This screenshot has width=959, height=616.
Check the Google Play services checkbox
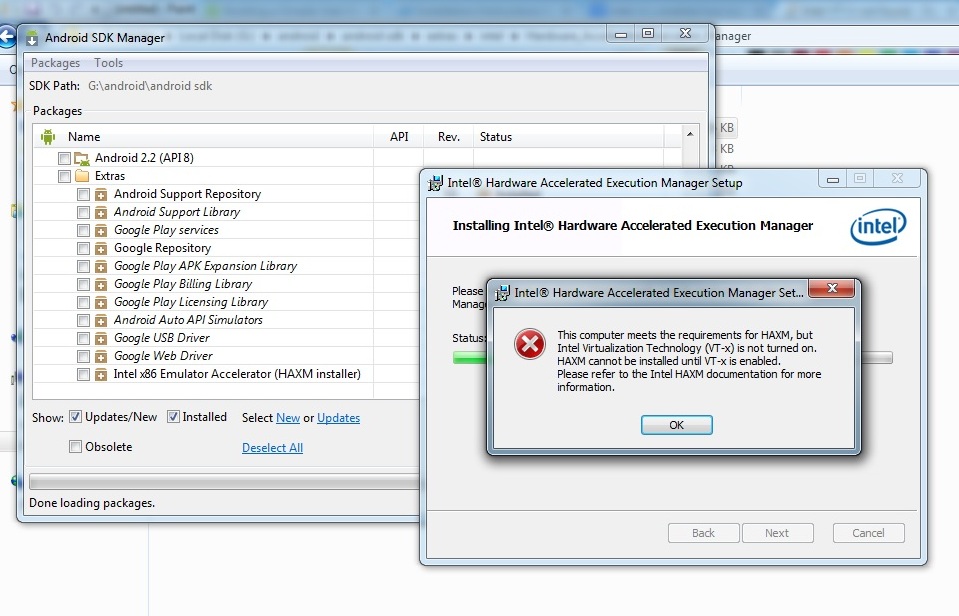click(83, 231)
